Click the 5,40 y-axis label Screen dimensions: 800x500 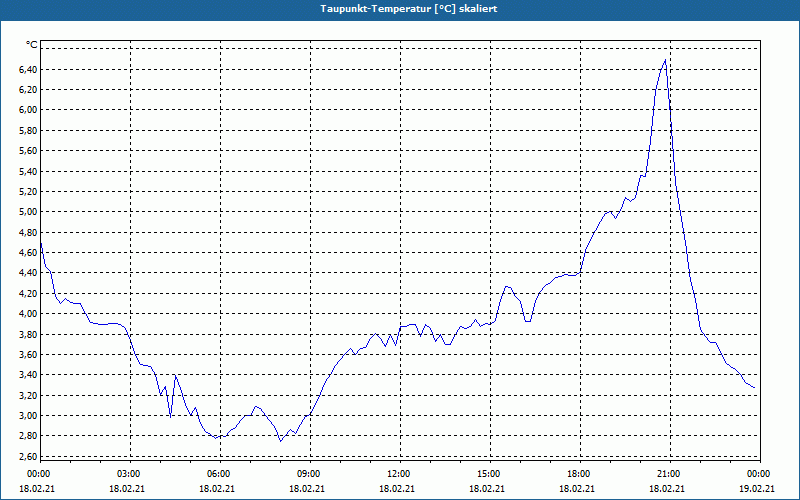[28, 171]
